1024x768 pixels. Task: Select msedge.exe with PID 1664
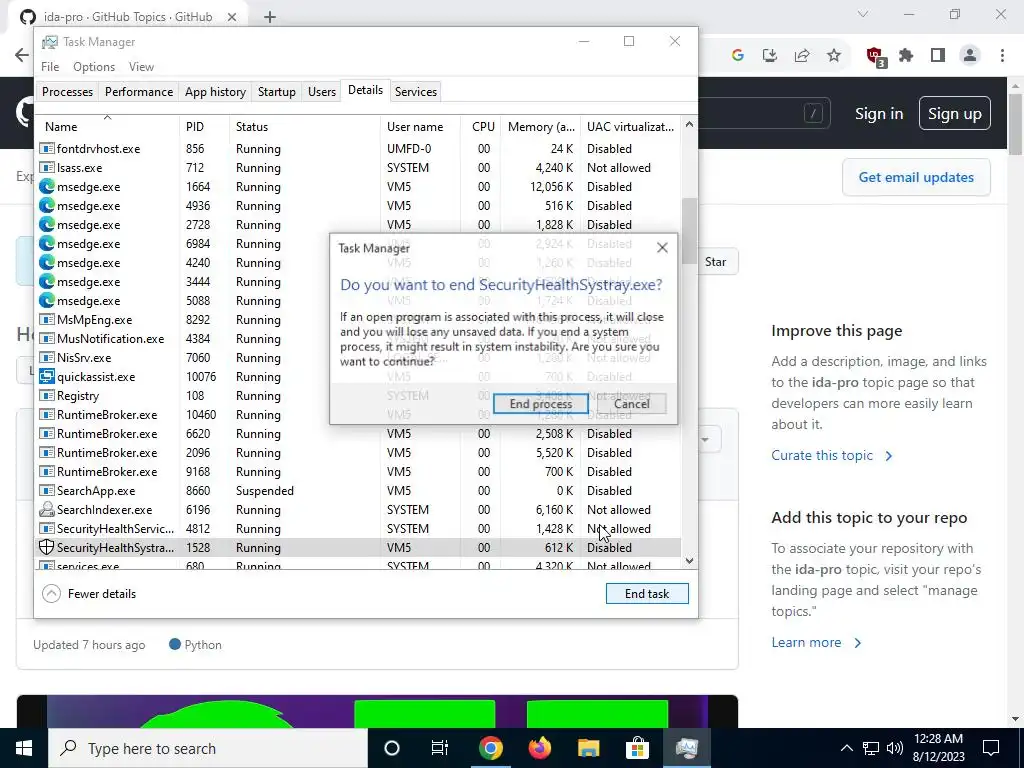pyautogui.click(x=359, y=187)
